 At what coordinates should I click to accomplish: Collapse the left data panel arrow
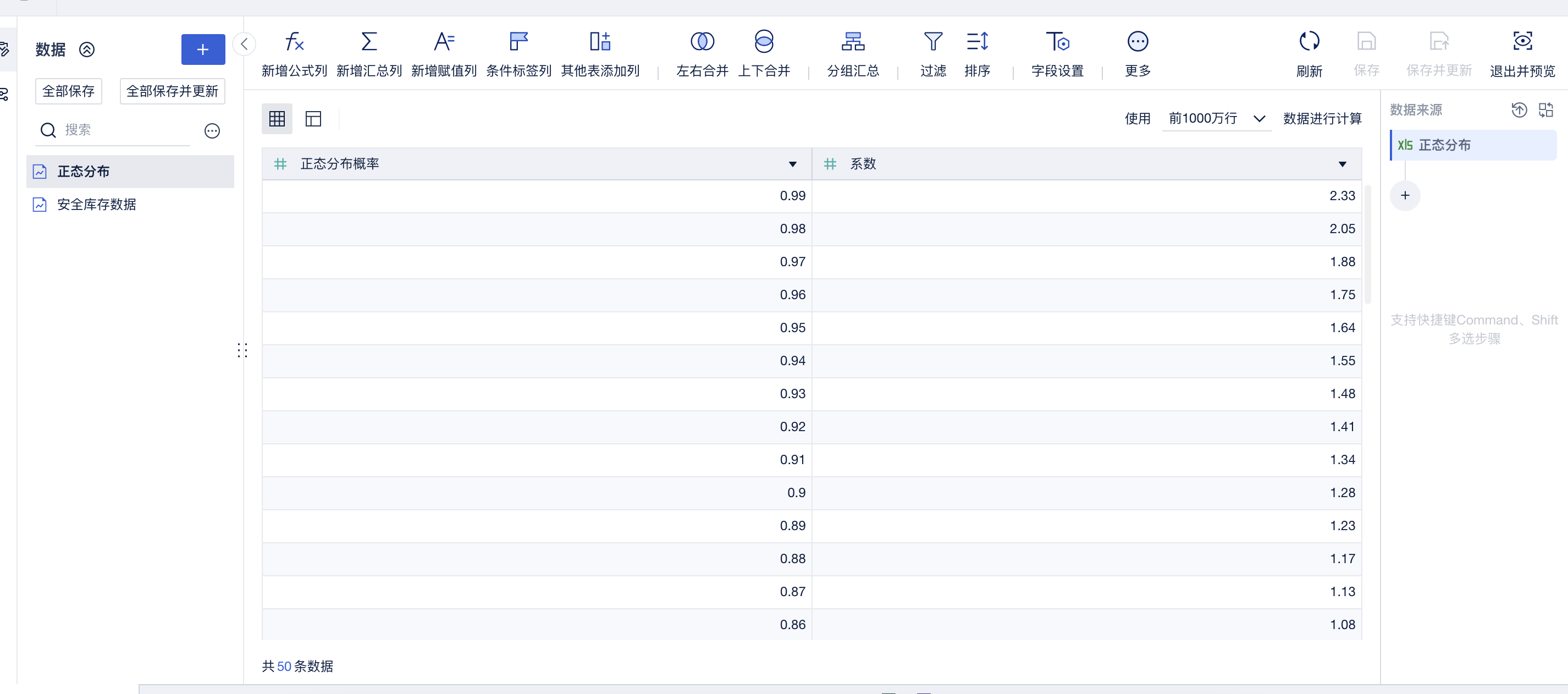pos(244,44)
